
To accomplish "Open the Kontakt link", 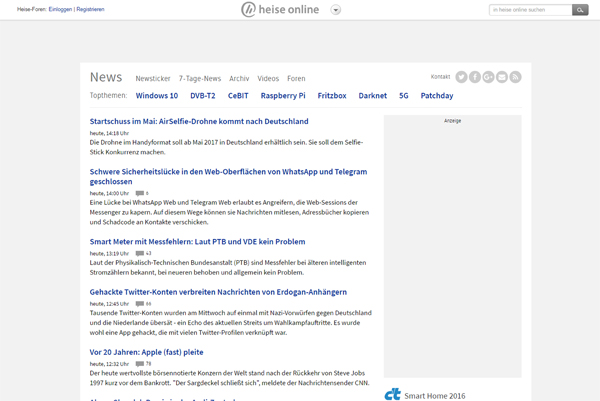I will pos(440,77).
